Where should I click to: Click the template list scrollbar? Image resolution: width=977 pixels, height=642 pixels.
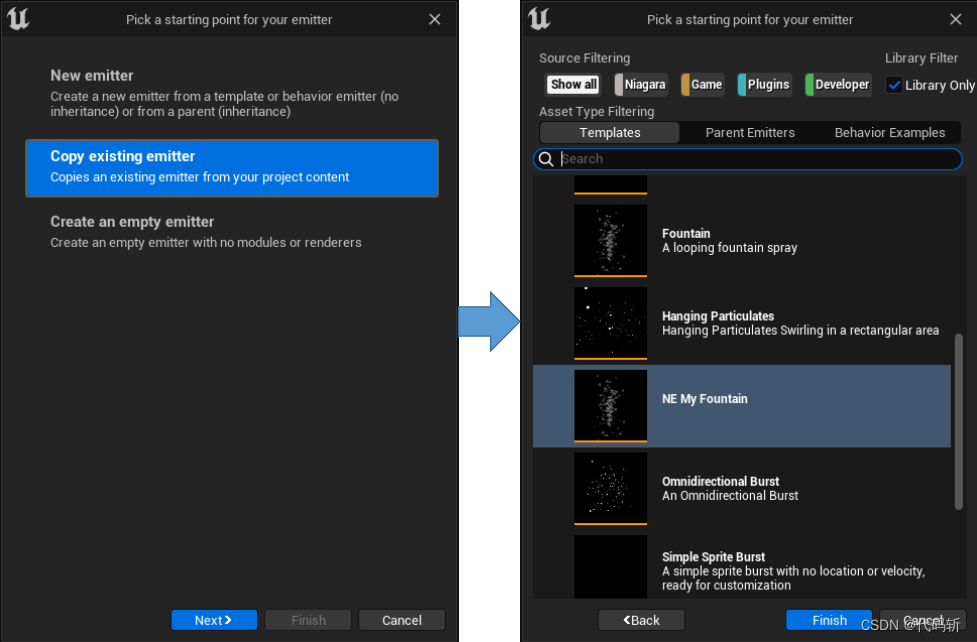coord(959,422)
